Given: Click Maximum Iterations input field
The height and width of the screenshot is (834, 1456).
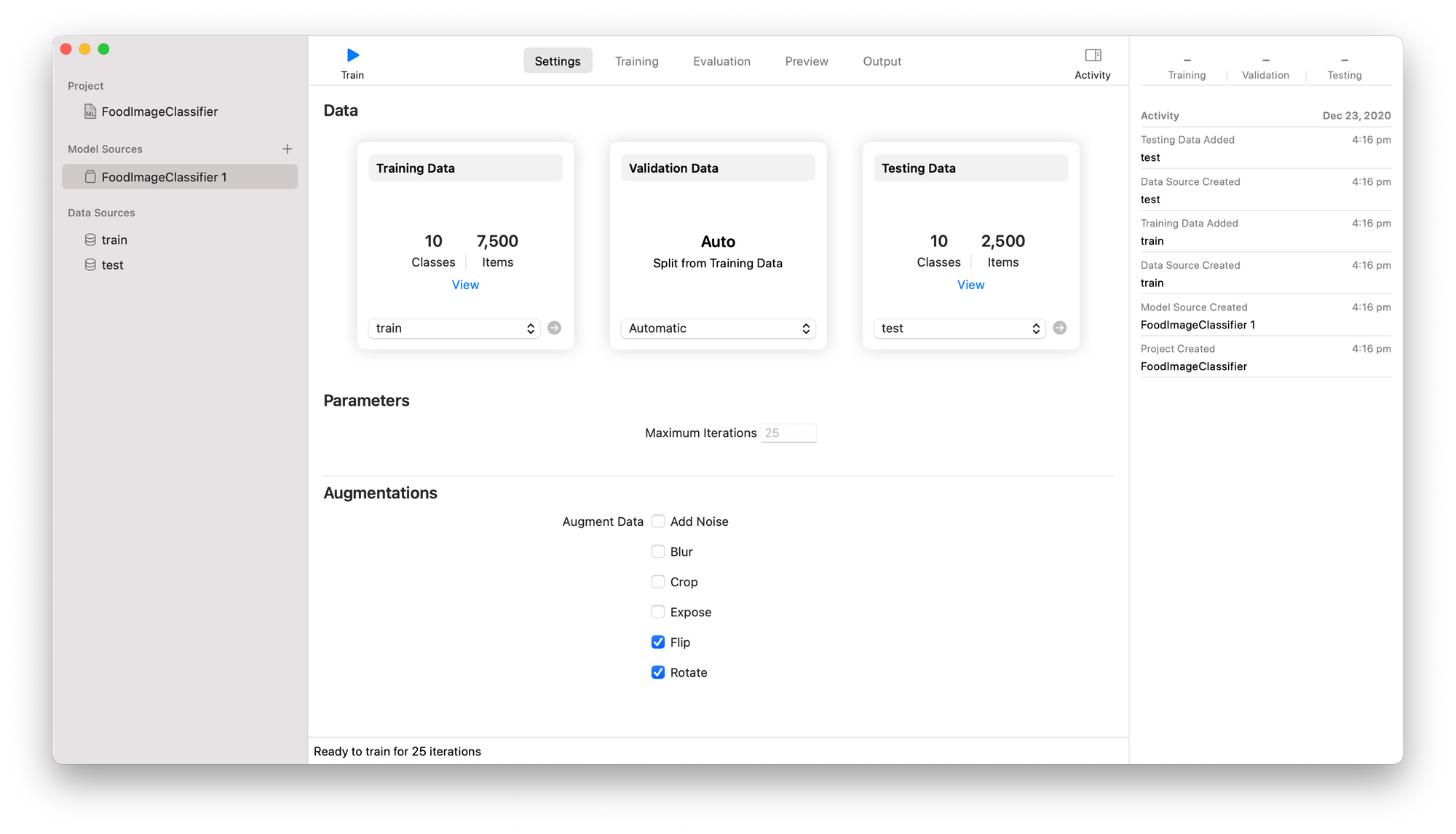Looking at the screenshot, I should pyautogui.click(x=790, y=432).
